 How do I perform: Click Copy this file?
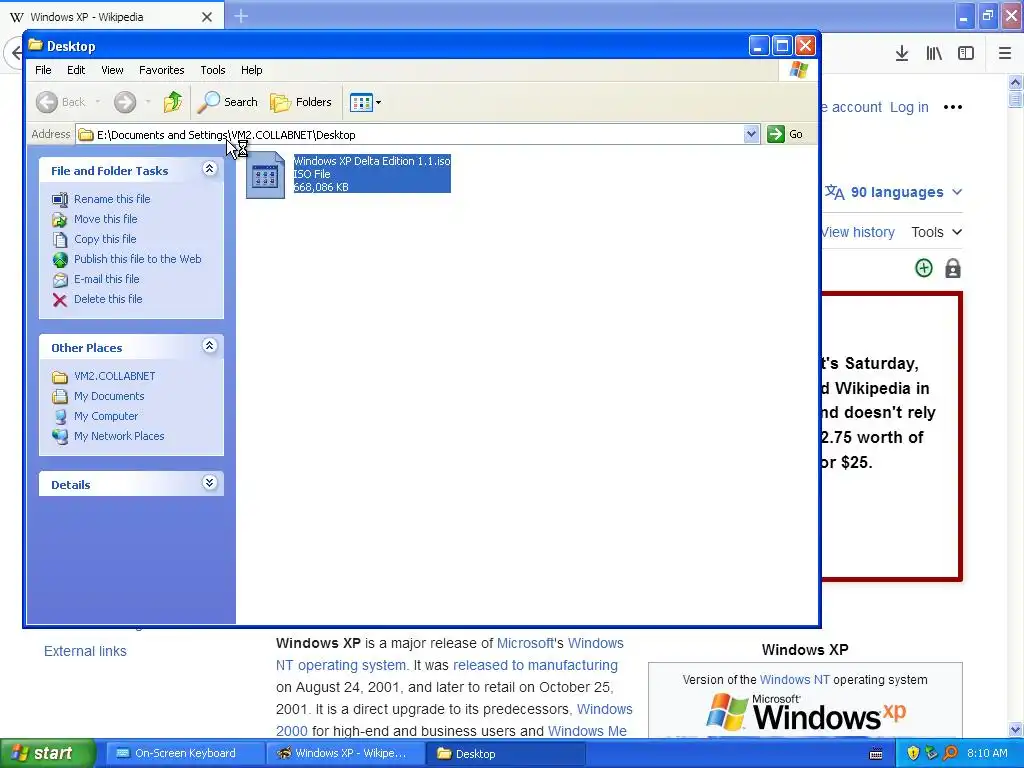pyautogui.click(x=105, y=239)
